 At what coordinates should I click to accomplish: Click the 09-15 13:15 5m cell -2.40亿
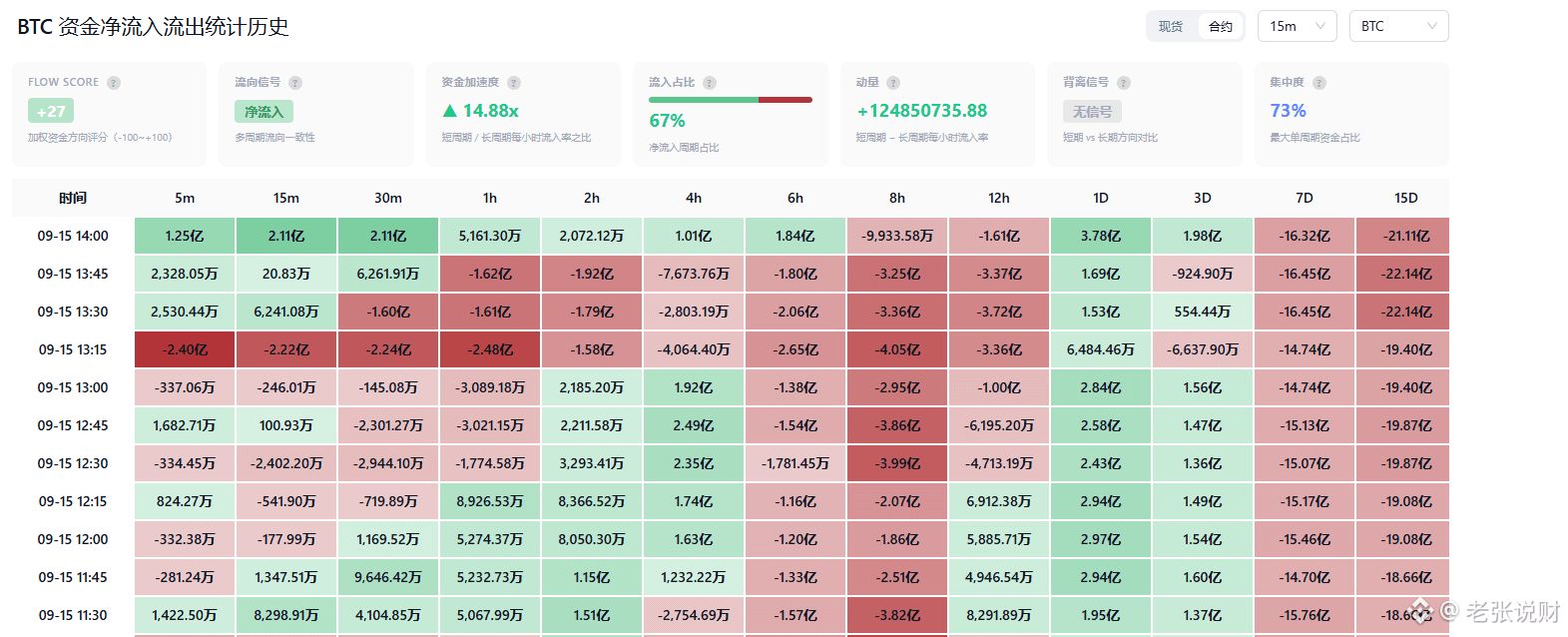(185, 349)
